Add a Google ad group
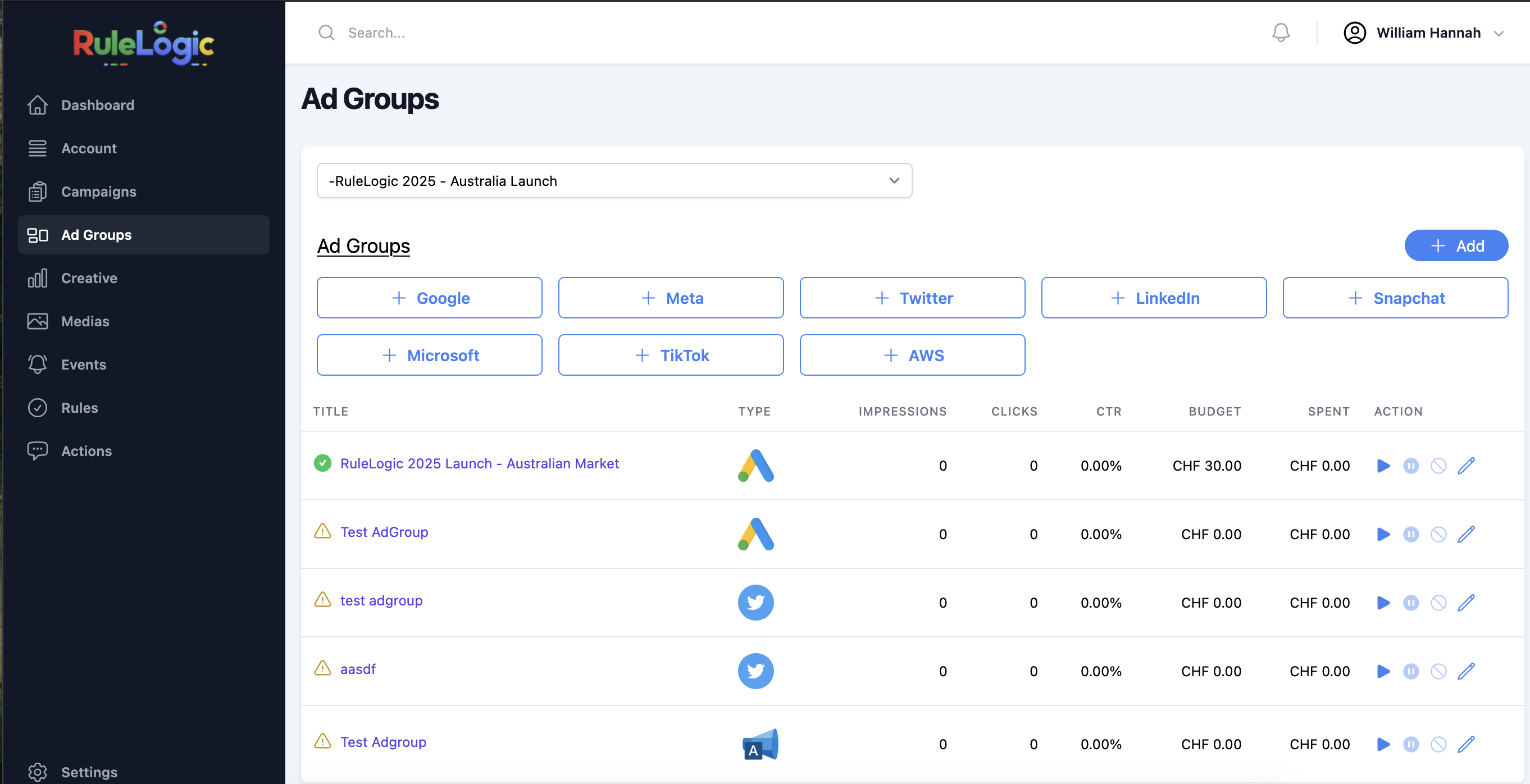The width and height of the screenshot is (1530, 784). (430, 298)
